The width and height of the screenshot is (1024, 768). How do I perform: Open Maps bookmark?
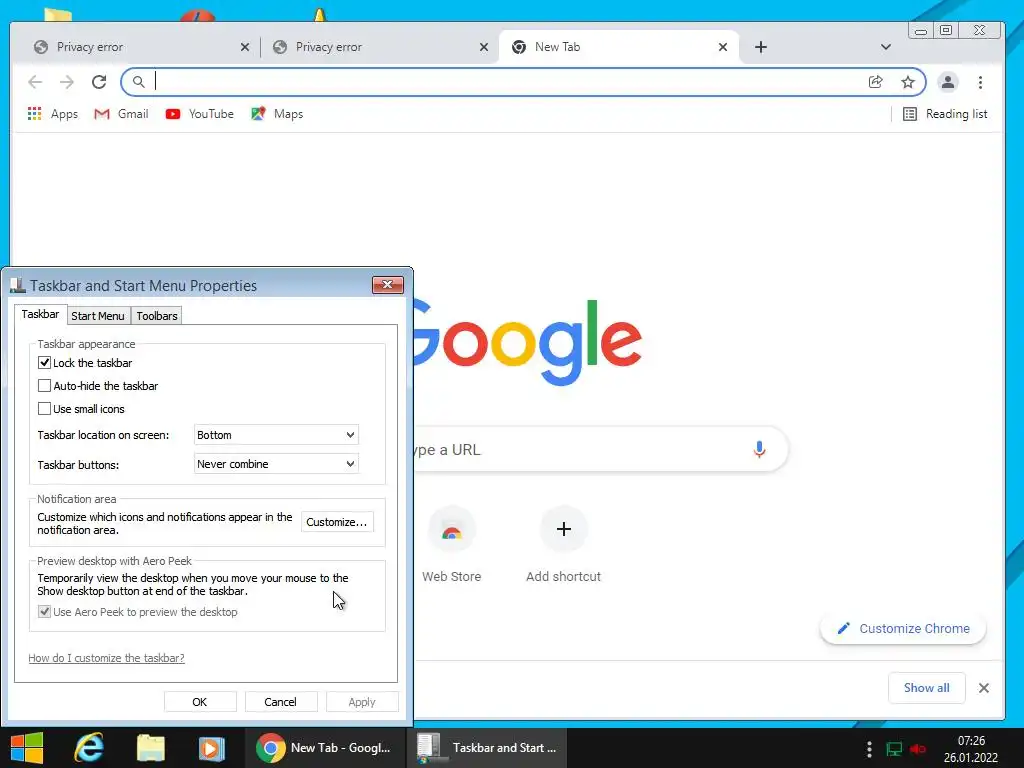pyautogui.click(x=277, y=114)
